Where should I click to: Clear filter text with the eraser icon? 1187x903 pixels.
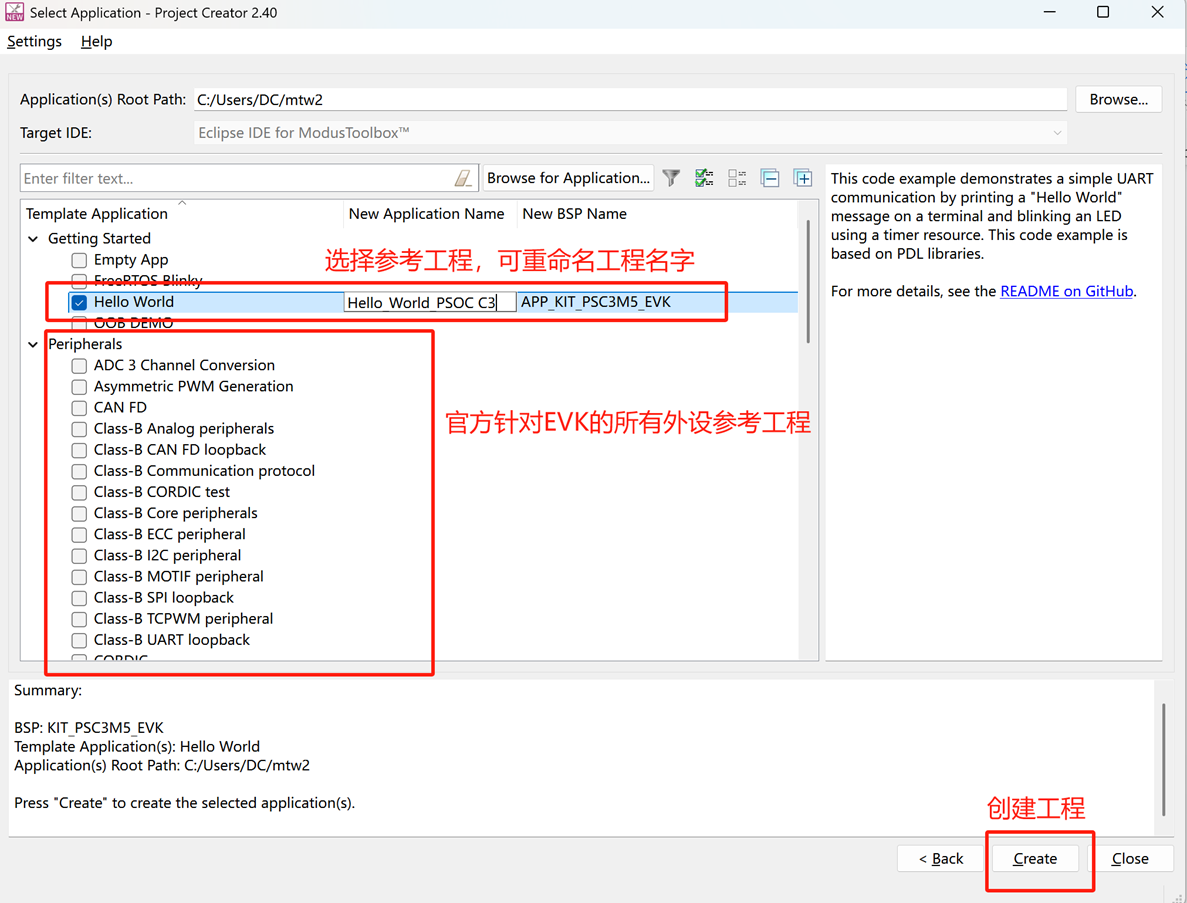tap(463, 178)
